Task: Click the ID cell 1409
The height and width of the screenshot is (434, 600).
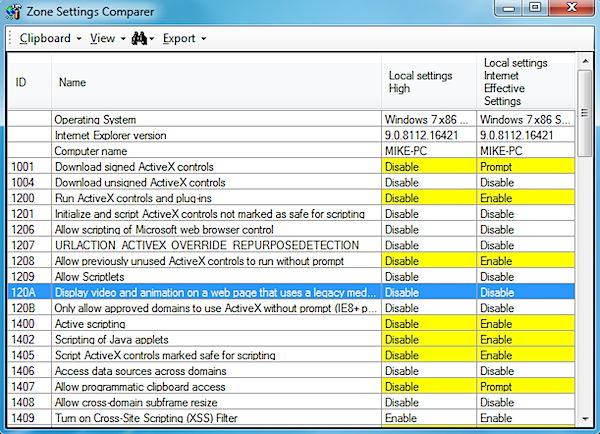Action: pos(29,418)
